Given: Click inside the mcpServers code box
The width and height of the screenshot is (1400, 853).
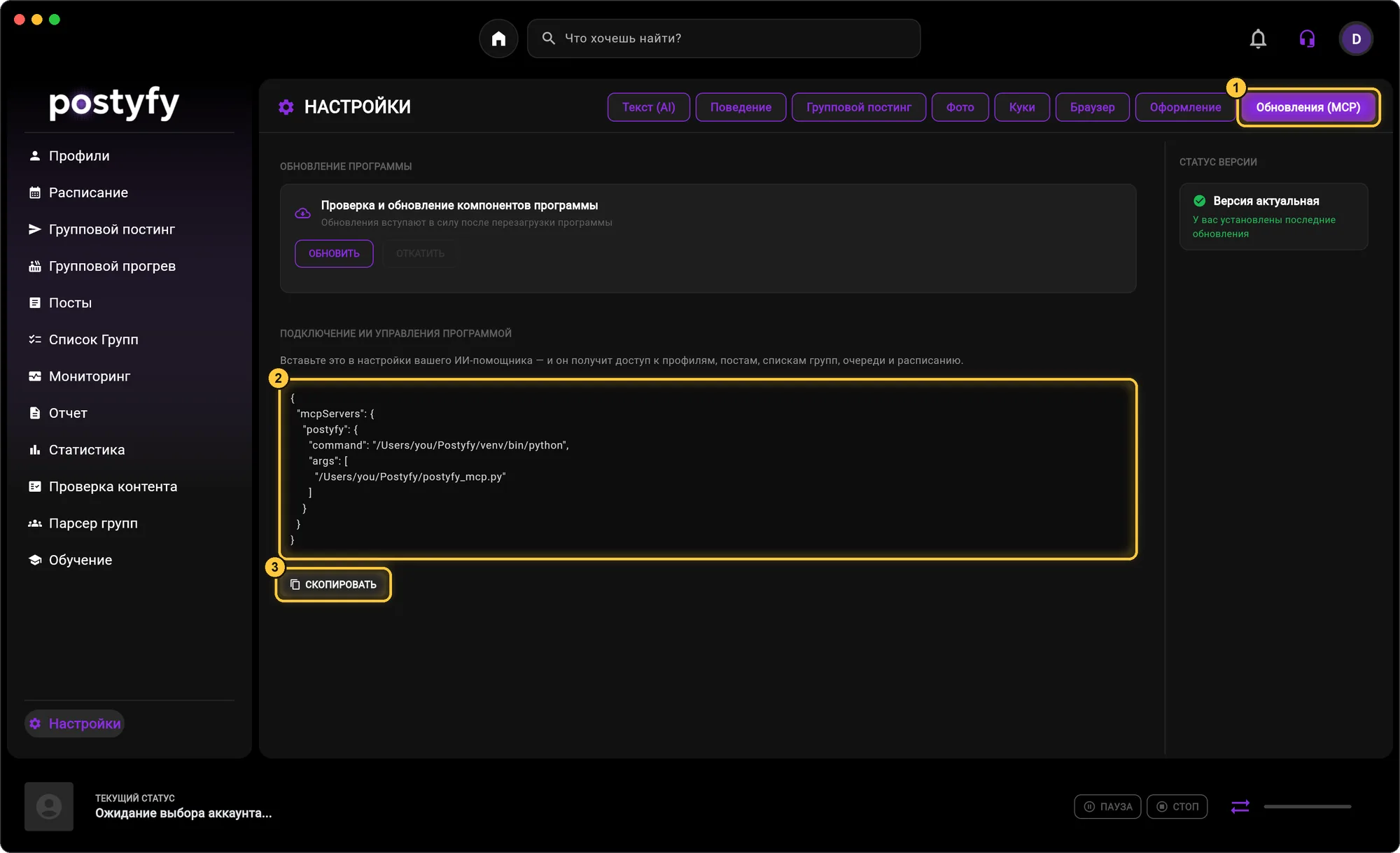Looking at the screenshot, I should pyautogui.click(x=708, y=469).
